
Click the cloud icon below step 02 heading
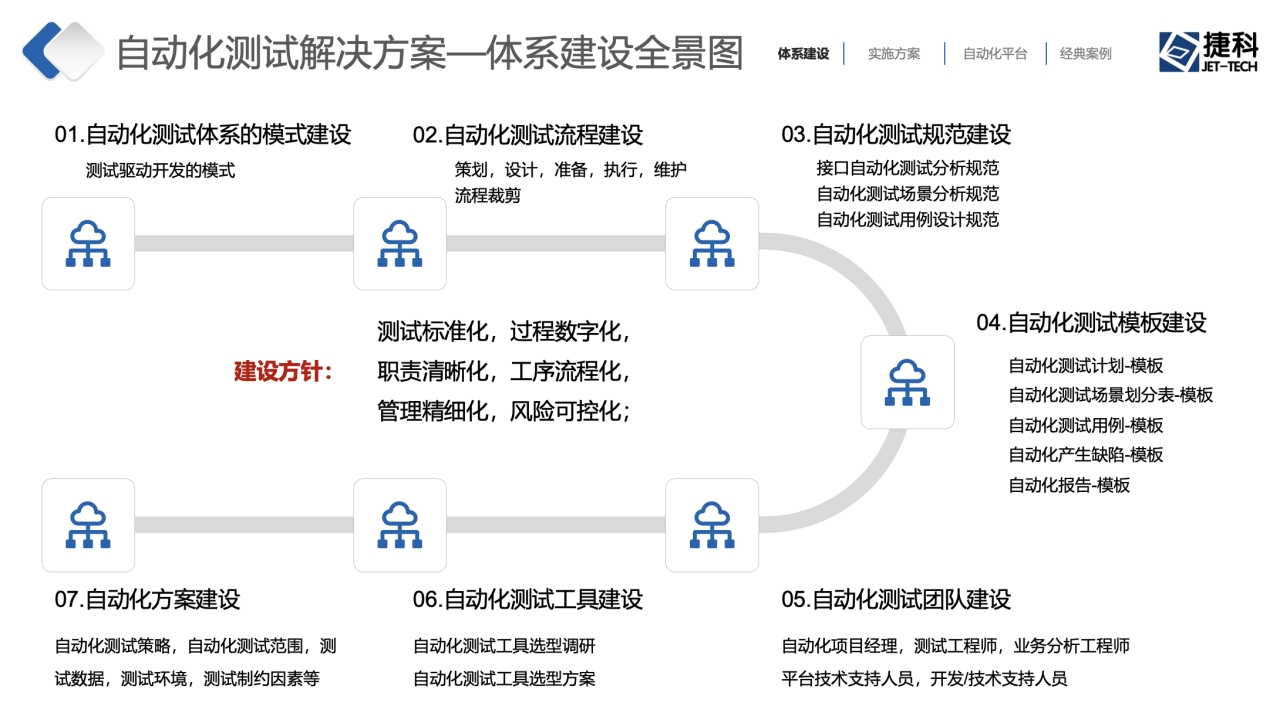[x=400, y=244]
